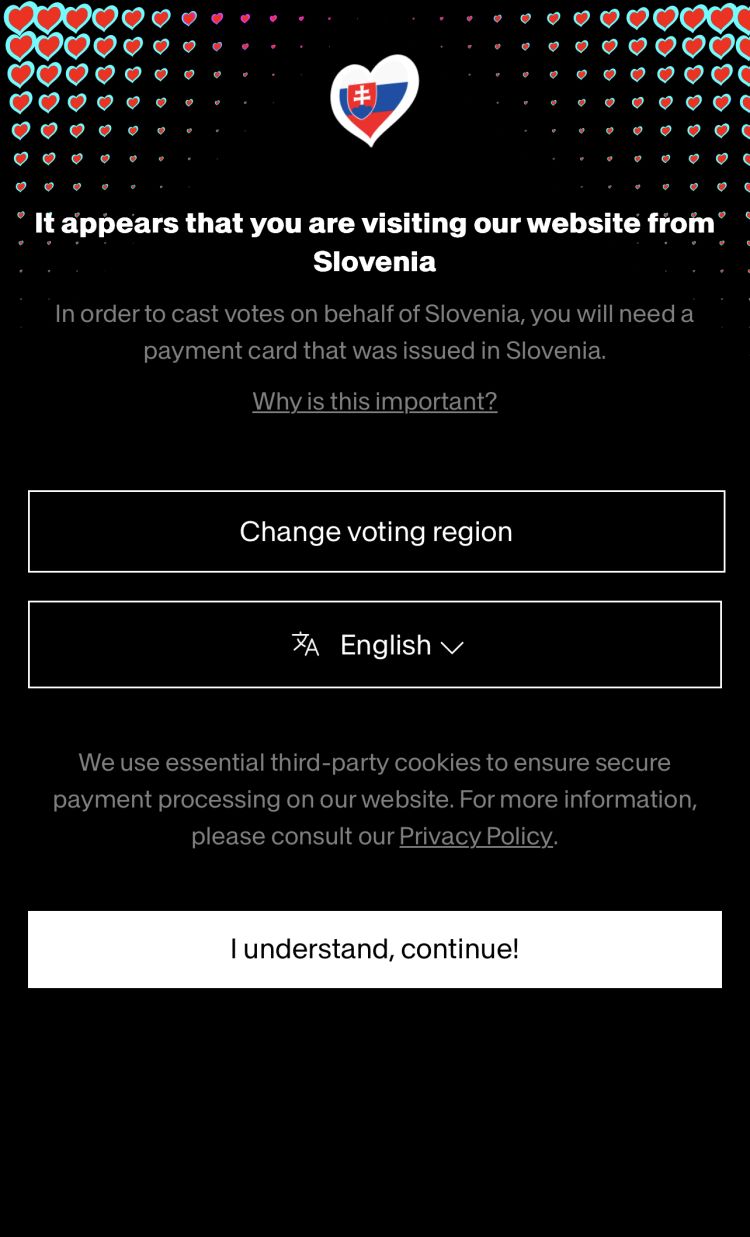Screen dimensions: 750x1237
Task: Select the language translation icon
Action: 306,645
